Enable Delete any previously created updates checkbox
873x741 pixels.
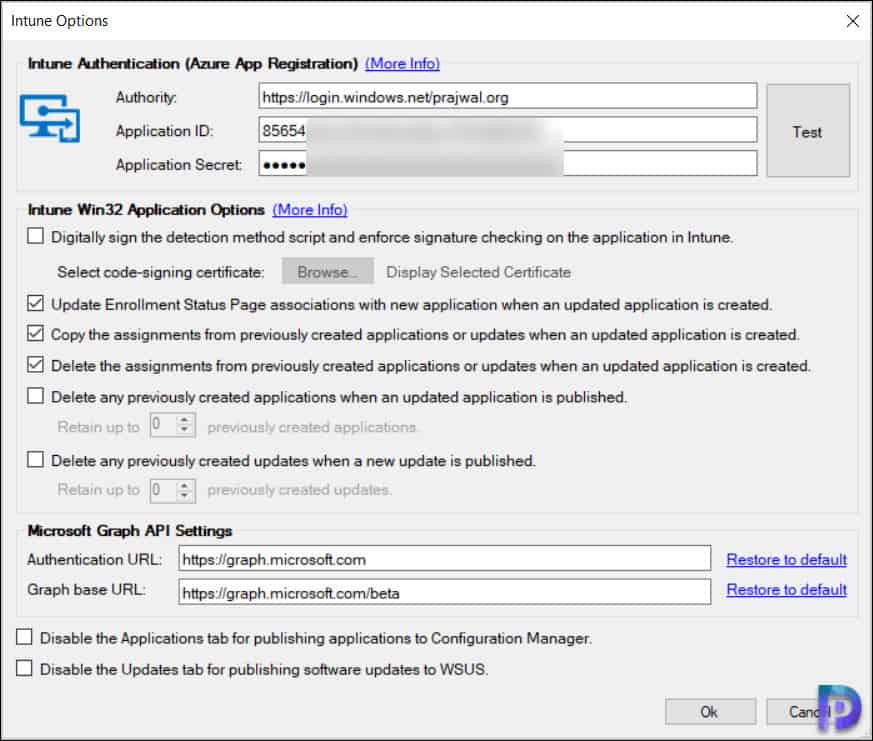[36, 460]
